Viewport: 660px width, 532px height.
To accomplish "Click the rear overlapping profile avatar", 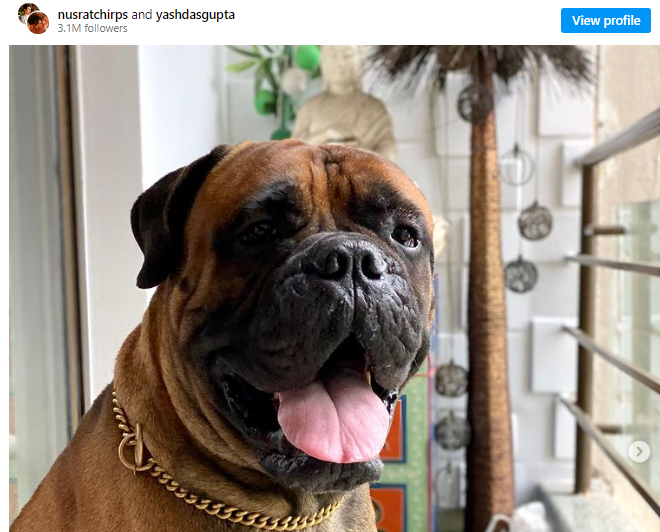I will [x=26, y=12].
